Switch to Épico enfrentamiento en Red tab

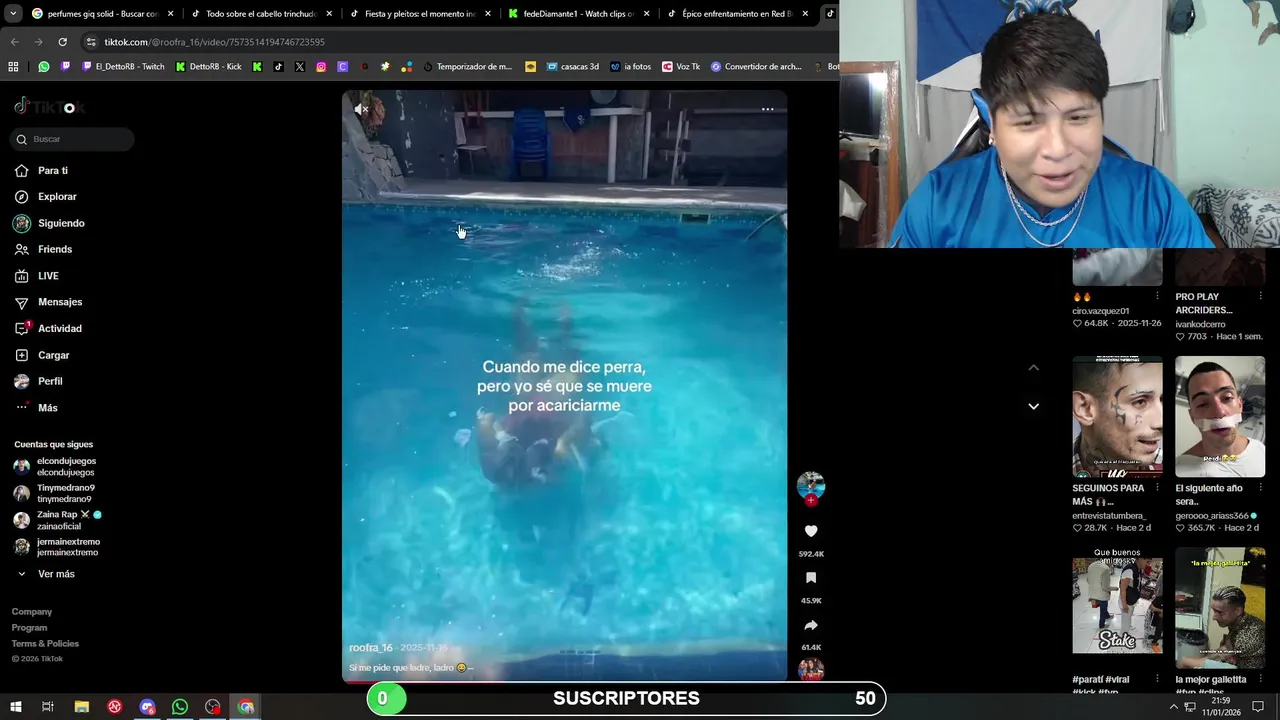click(737, 14)
